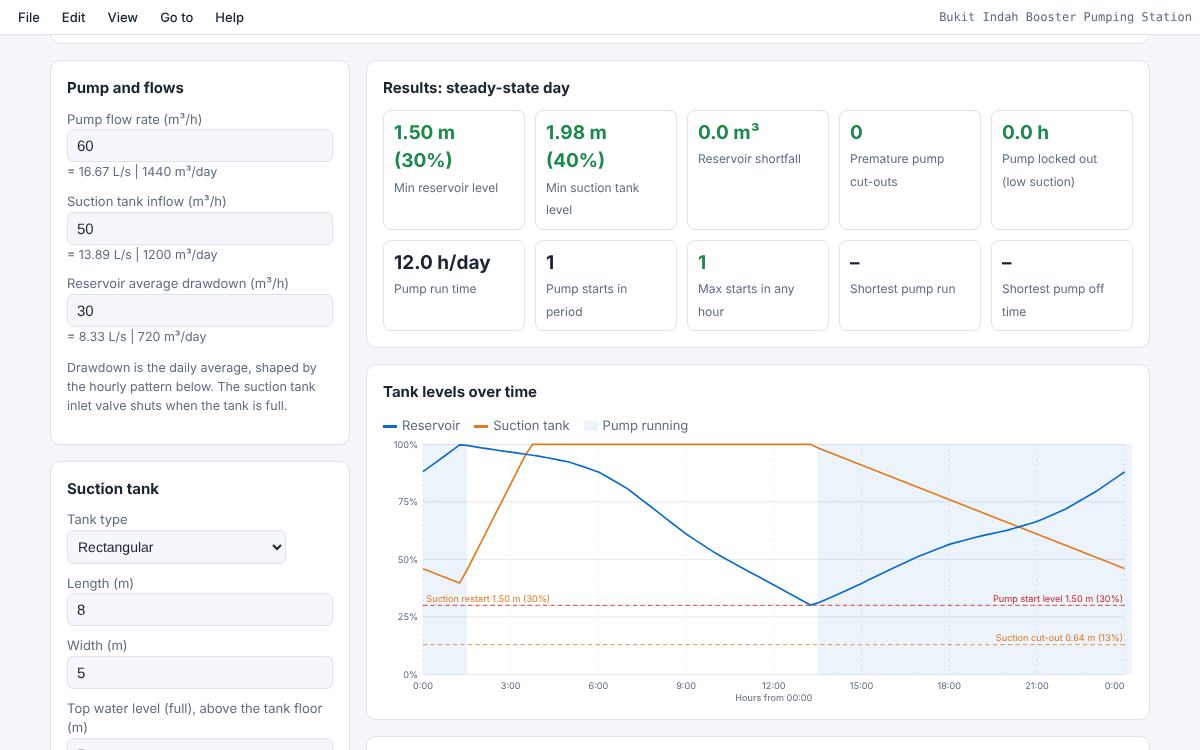
Task: Click the 'Pump locked out (low suction)' card
Action: [1062, 170]
